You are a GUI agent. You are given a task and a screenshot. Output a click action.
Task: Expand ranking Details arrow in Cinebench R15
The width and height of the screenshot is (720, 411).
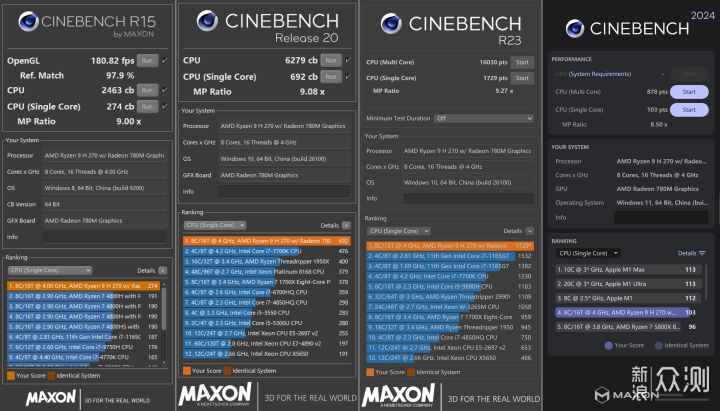163,270
